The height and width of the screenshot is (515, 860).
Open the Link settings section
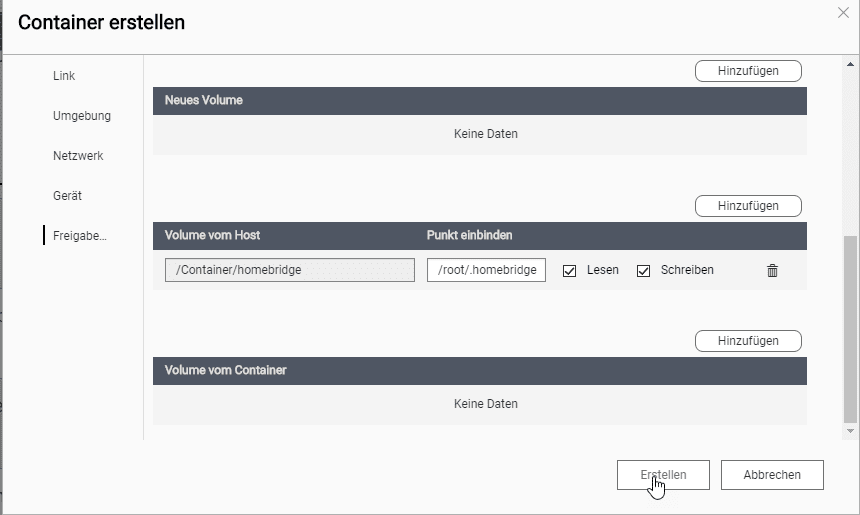pos(64,76)
